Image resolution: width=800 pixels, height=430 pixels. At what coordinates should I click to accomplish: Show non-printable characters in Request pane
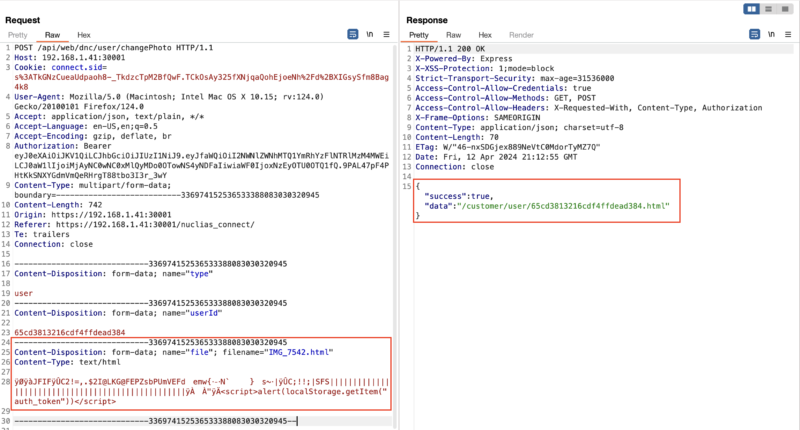[x=371, y=33]
